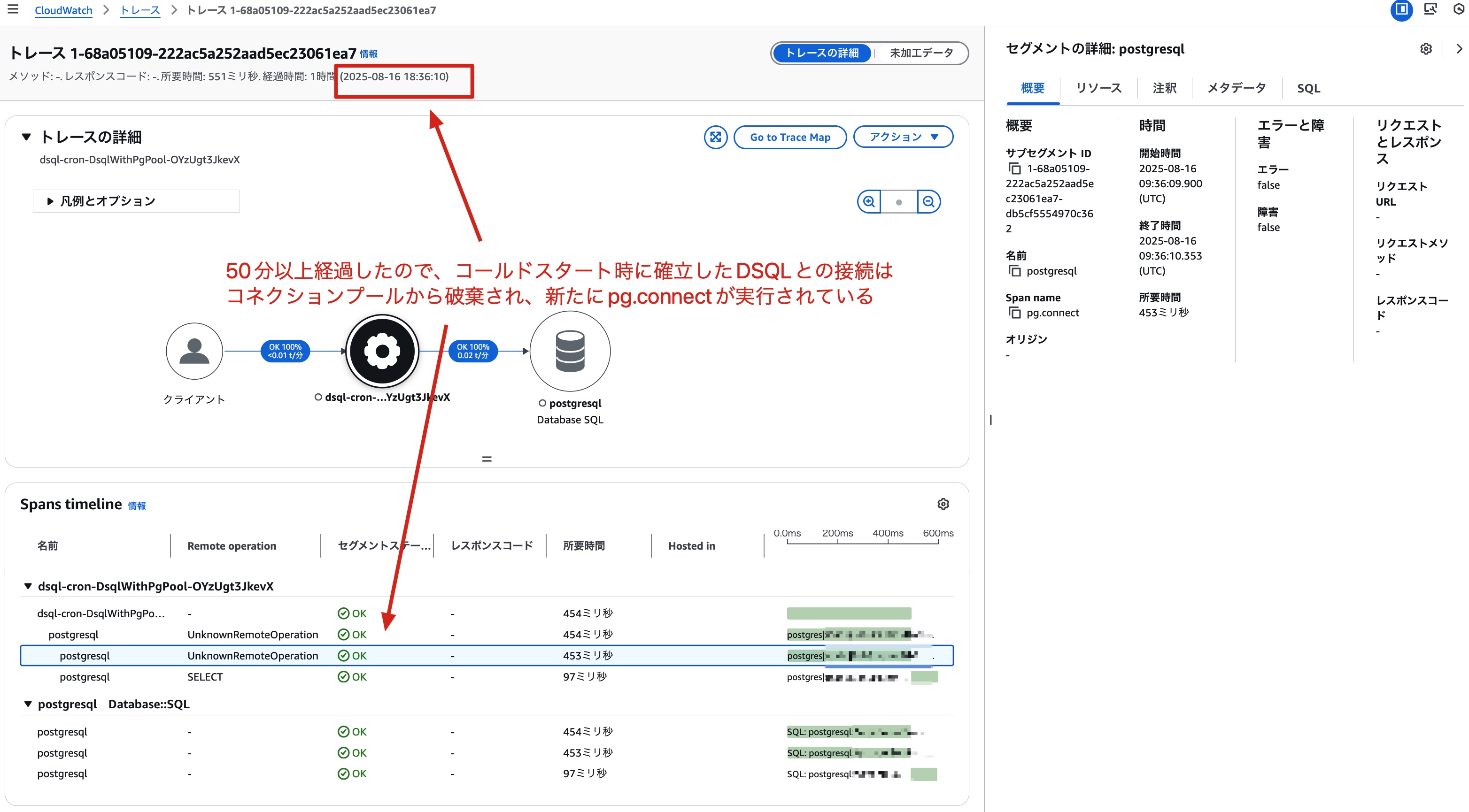Click the 所要時間 column header

(583, 546)
